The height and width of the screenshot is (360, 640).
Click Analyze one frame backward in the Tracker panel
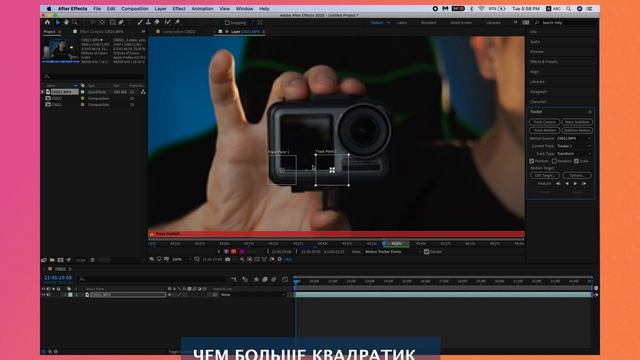pyautogui.click(x=558, y=184)
